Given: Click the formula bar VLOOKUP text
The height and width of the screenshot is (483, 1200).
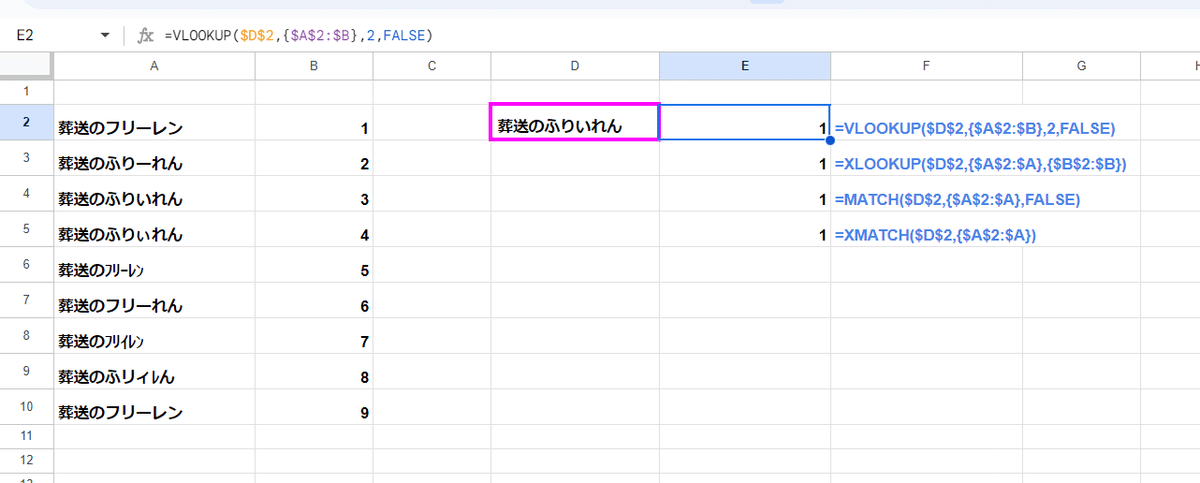Looking at the screenshot, I should pos(300,36).
